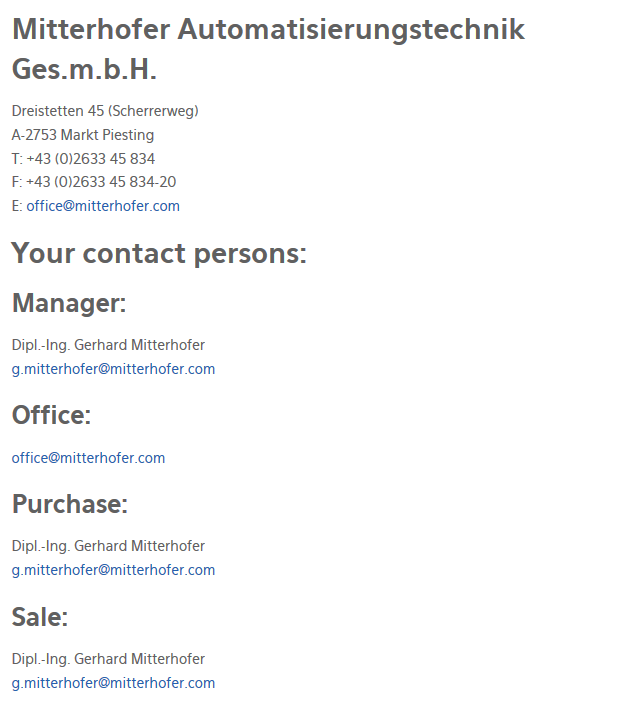This screenshot has height=717, width=622.
Task: Click the telephone number line starting "T:"
Action: 83,159
